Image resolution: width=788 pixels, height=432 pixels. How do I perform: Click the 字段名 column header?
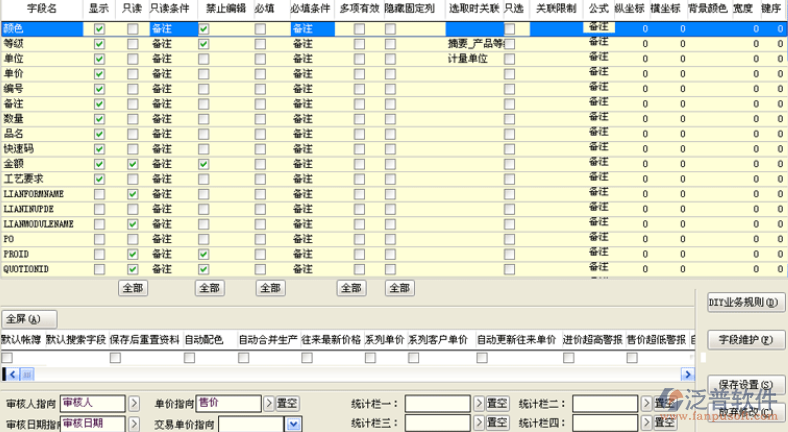[x=42, y=9]
